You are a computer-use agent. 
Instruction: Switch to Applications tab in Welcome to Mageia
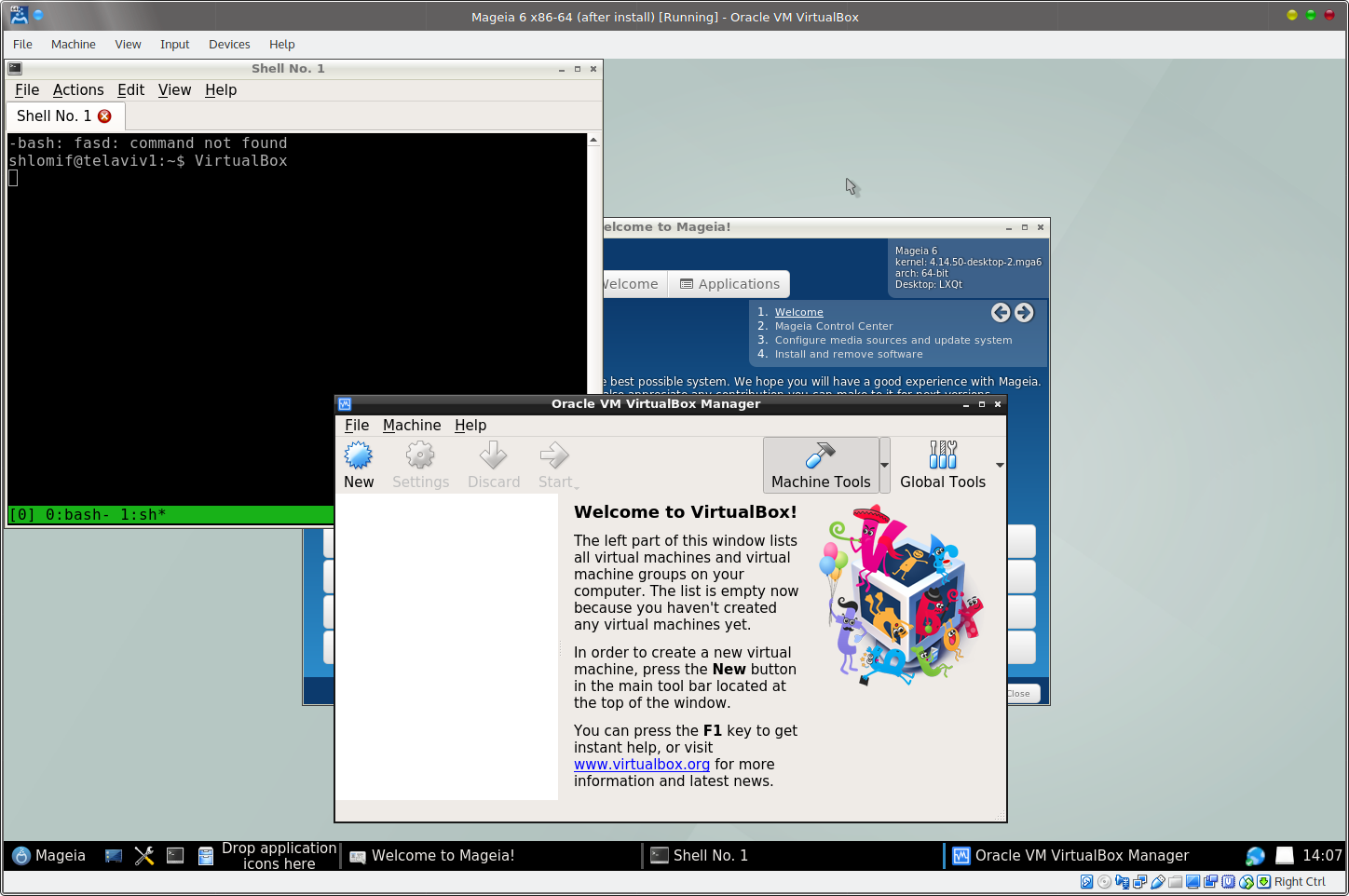click(729, 284)
